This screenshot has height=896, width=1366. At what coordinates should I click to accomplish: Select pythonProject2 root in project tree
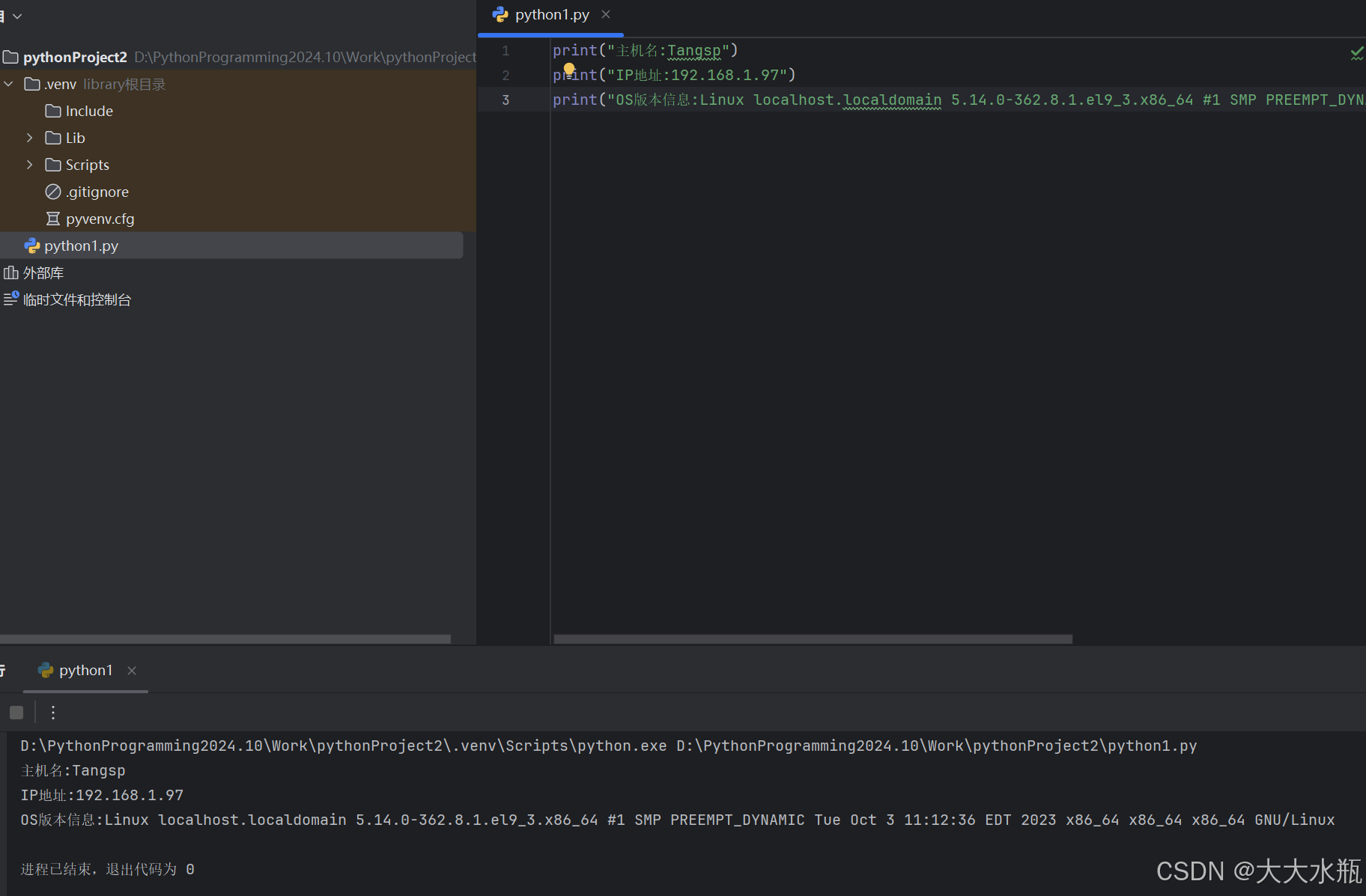(x=75, y=56)
